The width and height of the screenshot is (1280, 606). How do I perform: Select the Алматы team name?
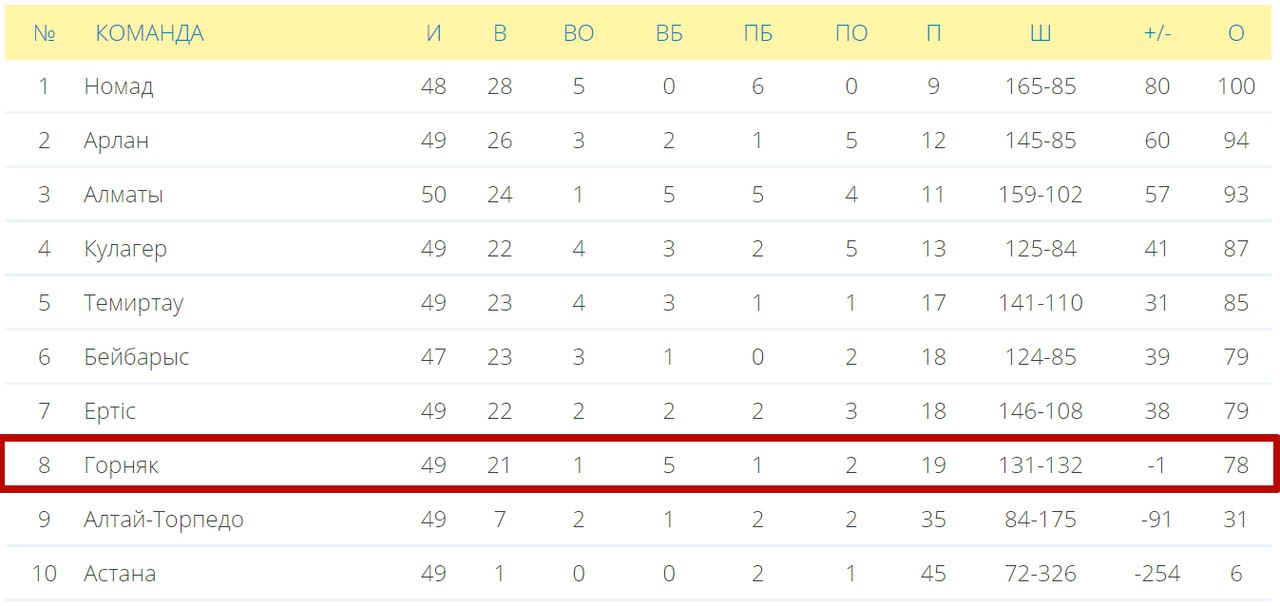coord(123,194)
